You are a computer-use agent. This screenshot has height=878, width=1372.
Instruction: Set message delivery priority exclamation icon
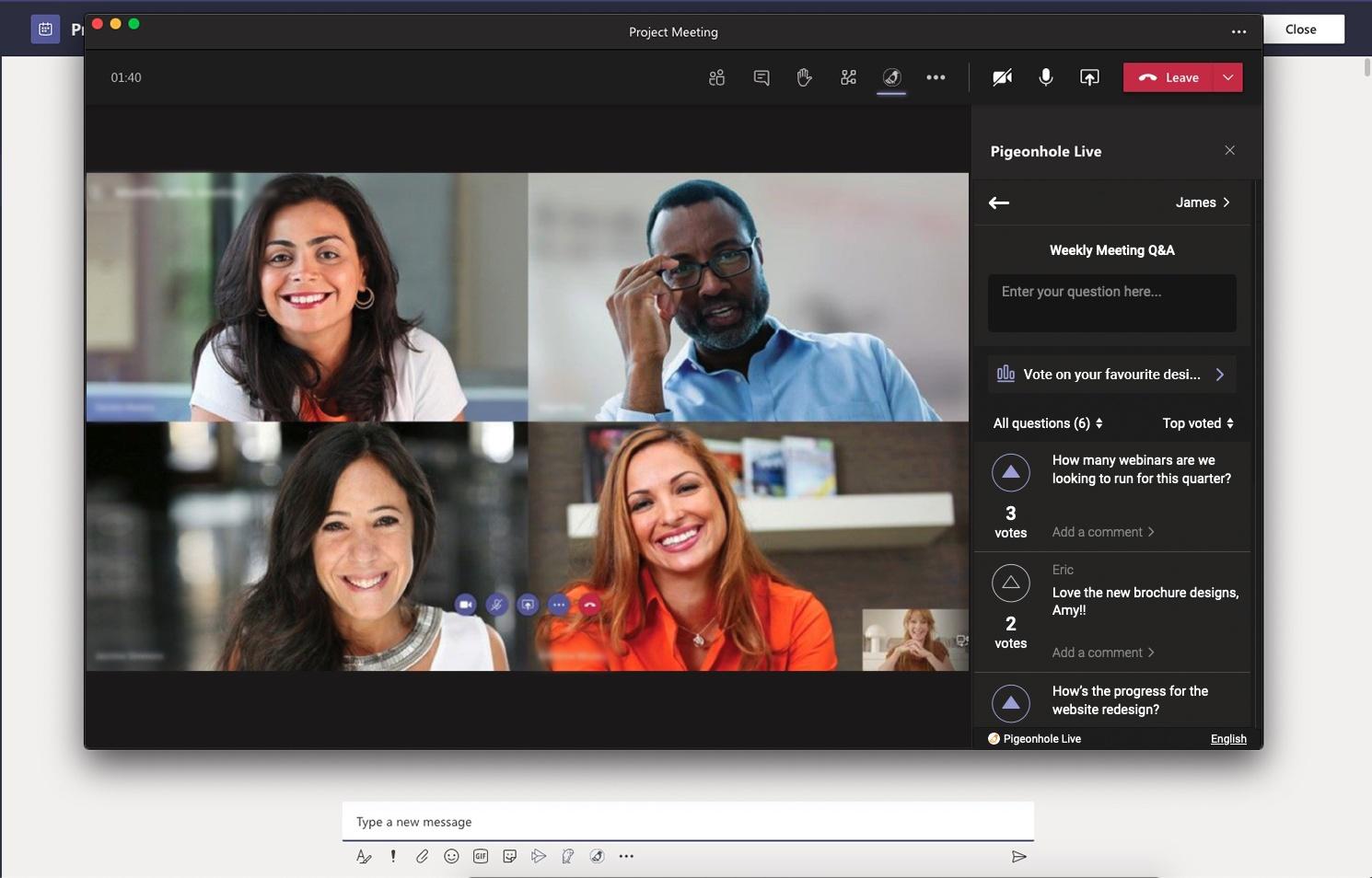pos(393,857)
